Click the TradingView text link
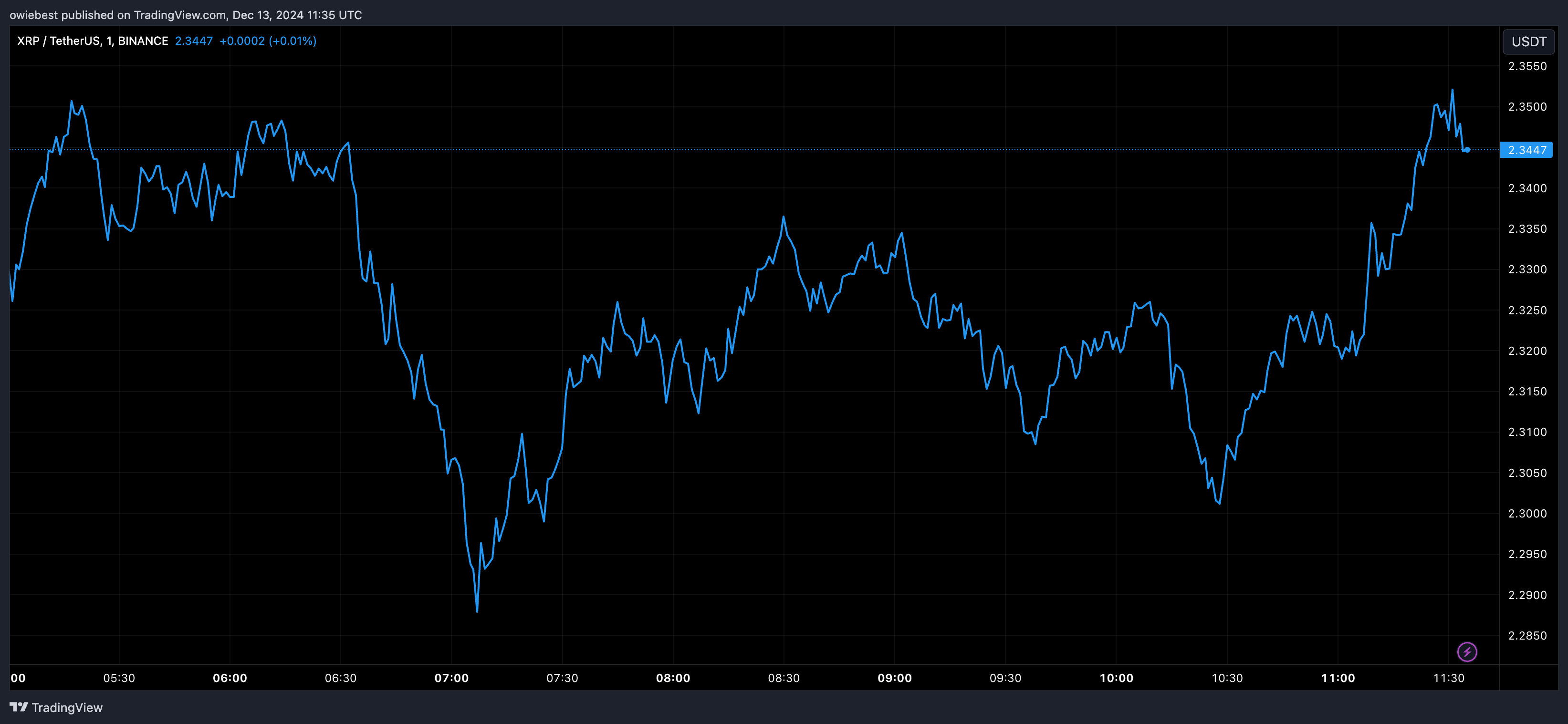 [67, 708]
